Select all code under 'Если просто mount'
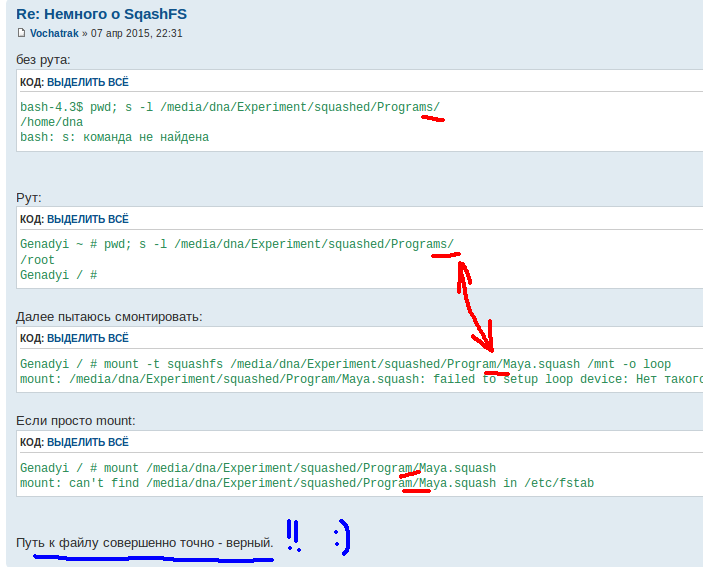Screen dimensions: 703x567 [x=88, y=442]
